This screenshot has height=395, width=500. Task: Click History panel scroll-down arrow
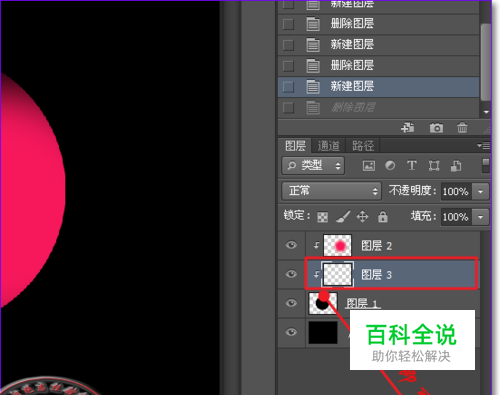(486, 112)
